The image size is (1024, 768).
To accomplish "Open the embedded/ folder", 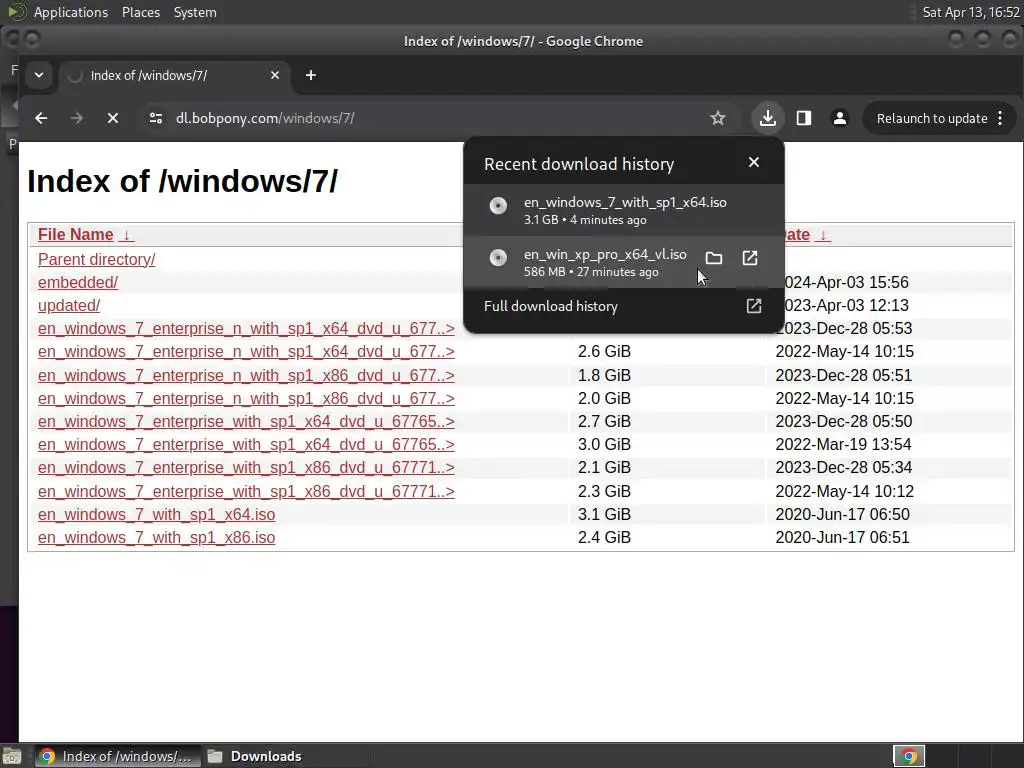I will (x=78, y=282).
